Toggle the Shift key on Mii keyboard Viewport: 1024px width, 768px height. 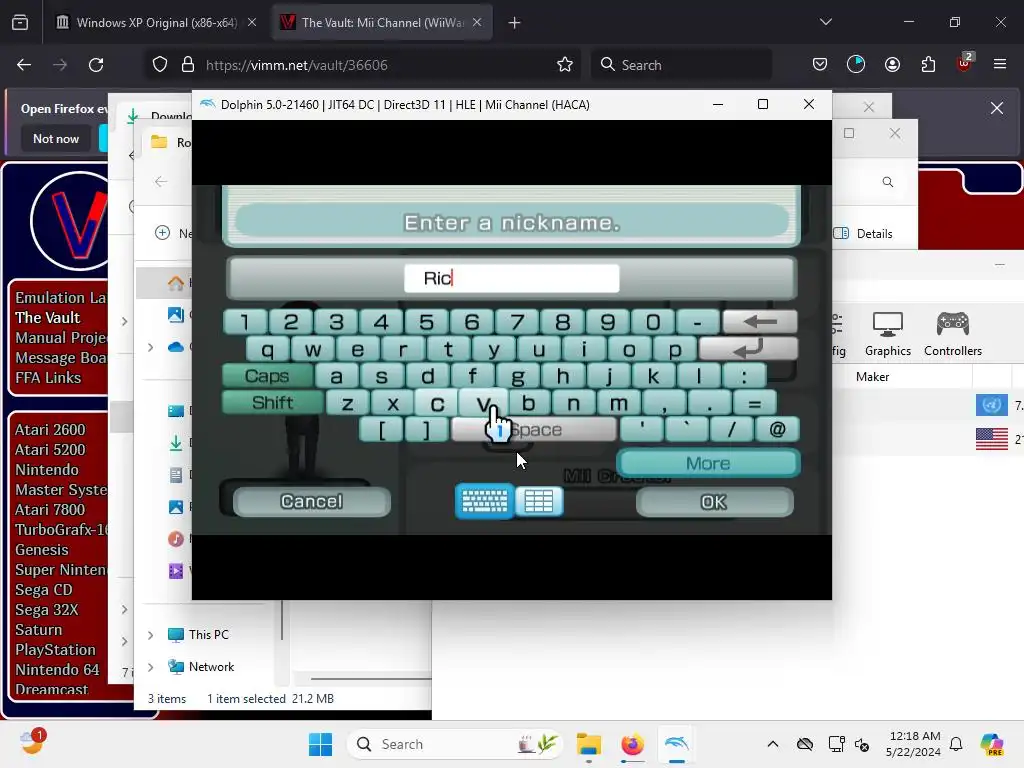272,402
